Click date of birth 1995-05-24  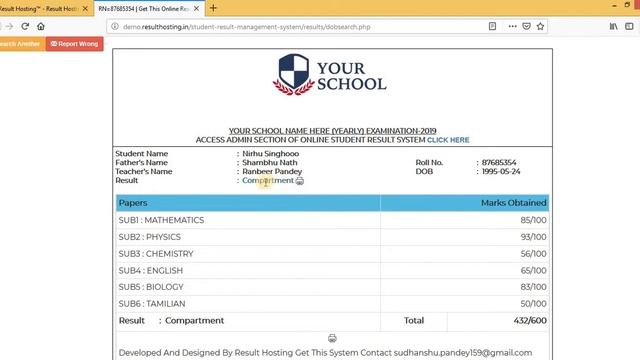click(501, 171)
